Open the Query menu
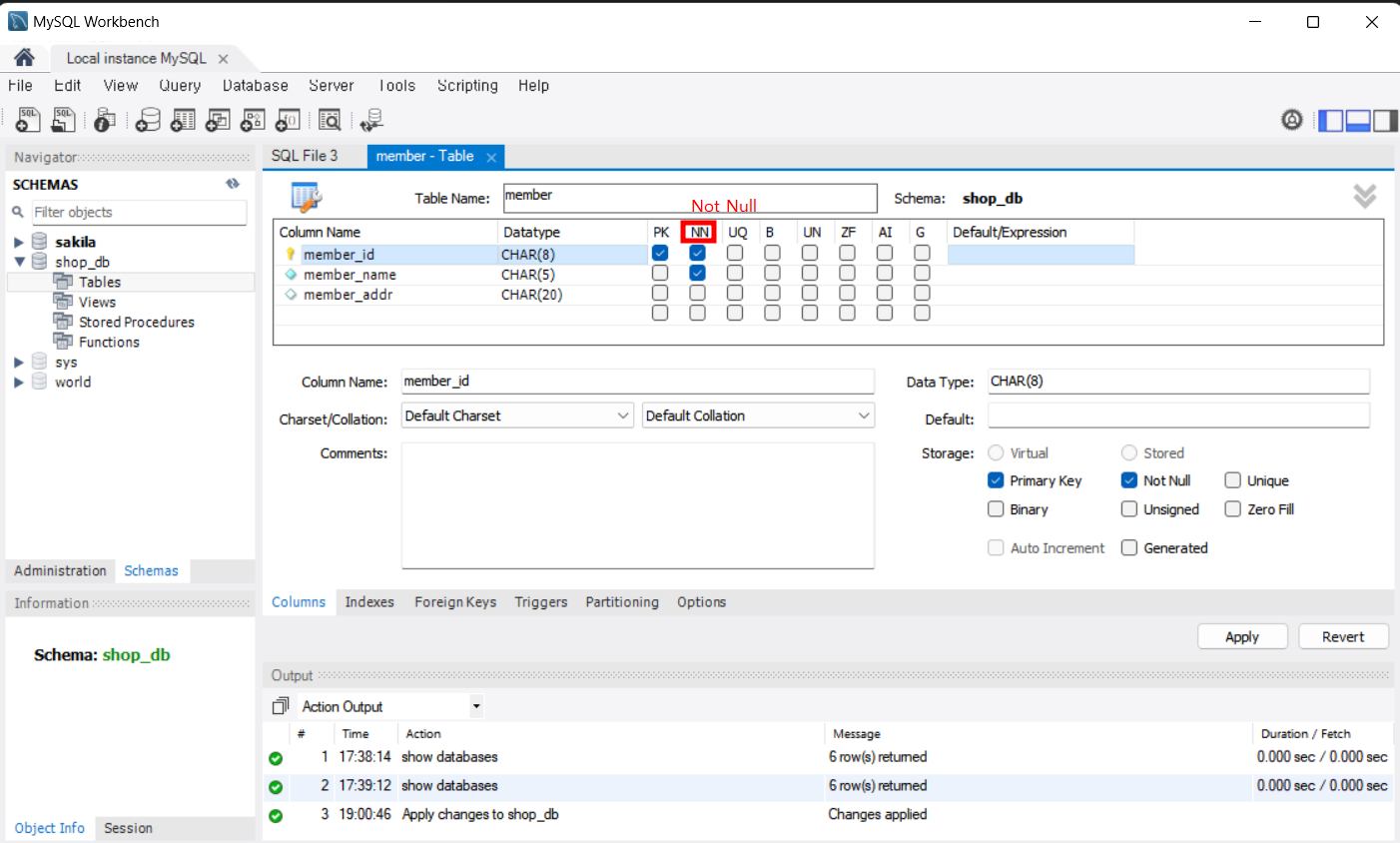The height and width of the screenshot is (843, 1400). (180, 86)
